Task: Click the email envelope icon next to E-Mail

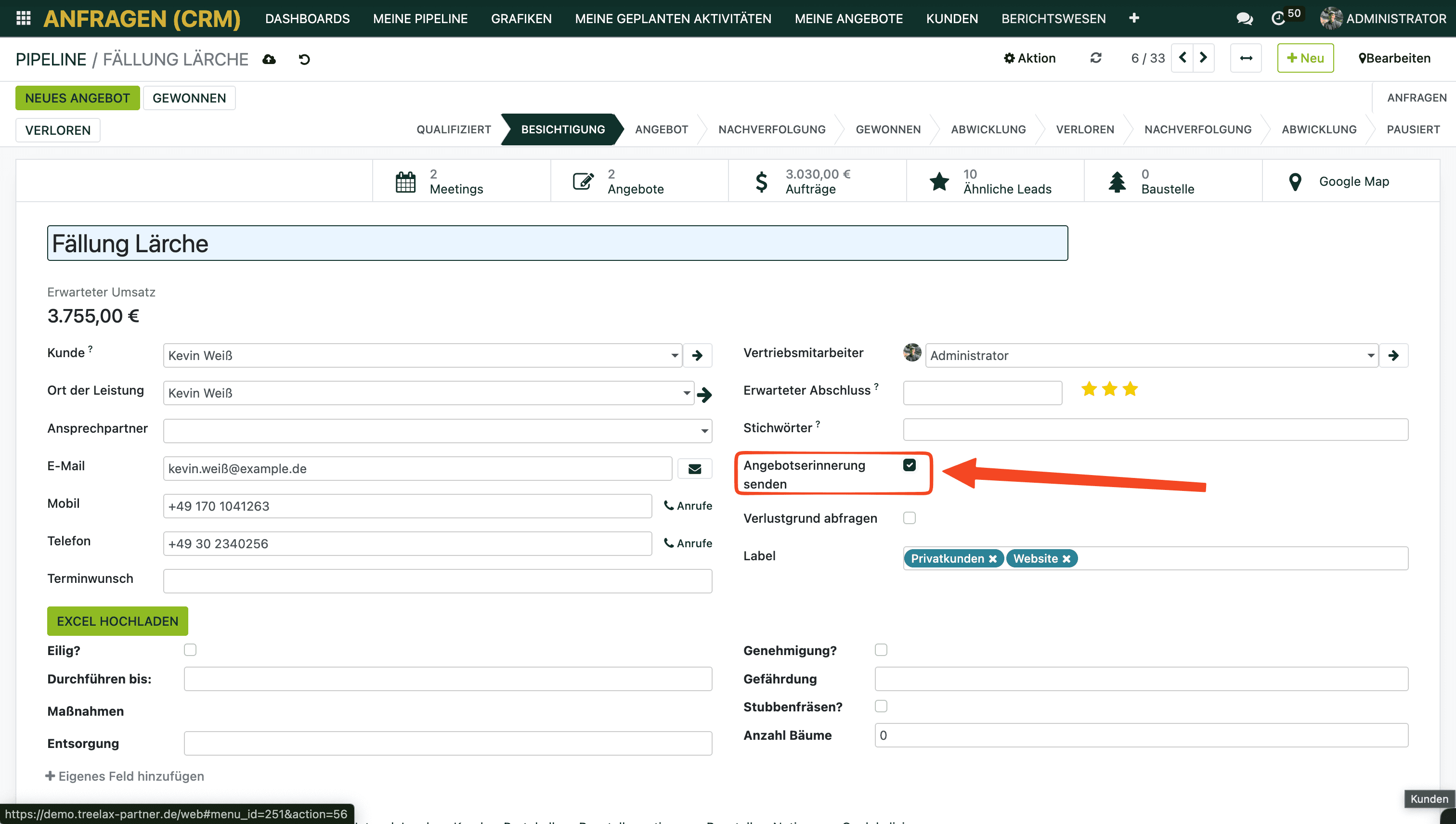Action: 695,469
